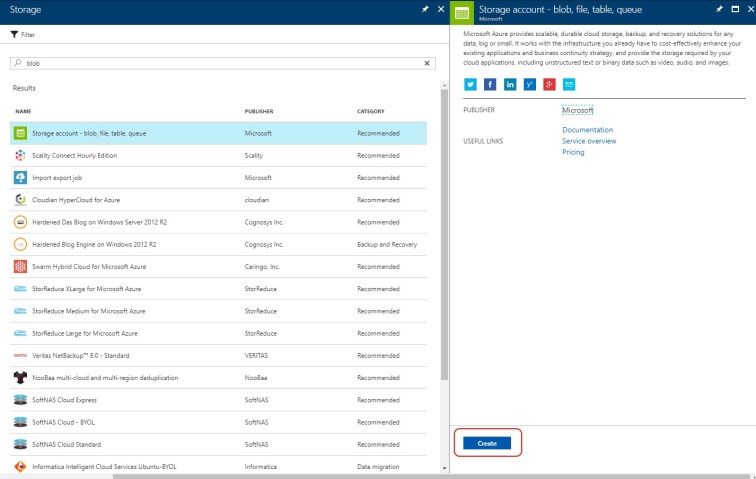756x479 pixels.
Task: Click the search box containing blob
Action: click(223, 63)
